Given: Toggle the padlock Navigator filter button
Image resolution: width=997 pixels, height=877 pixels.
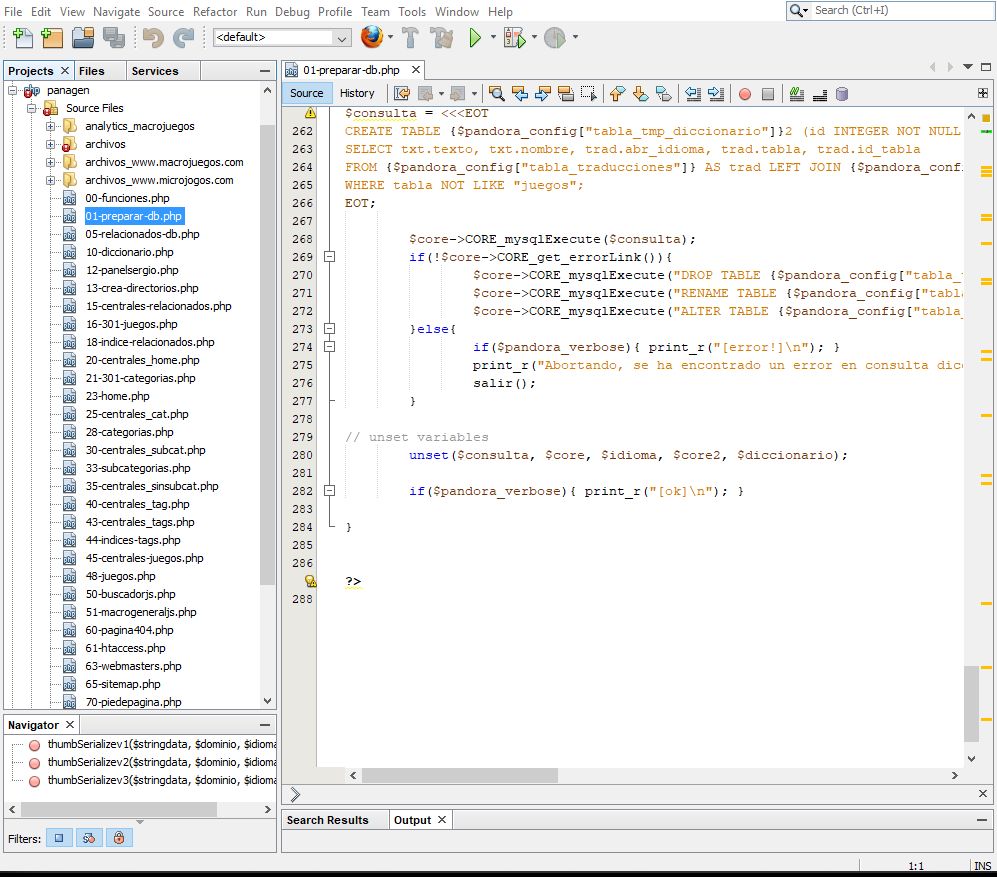Looking at the screenshot, I should pos(119,838).
